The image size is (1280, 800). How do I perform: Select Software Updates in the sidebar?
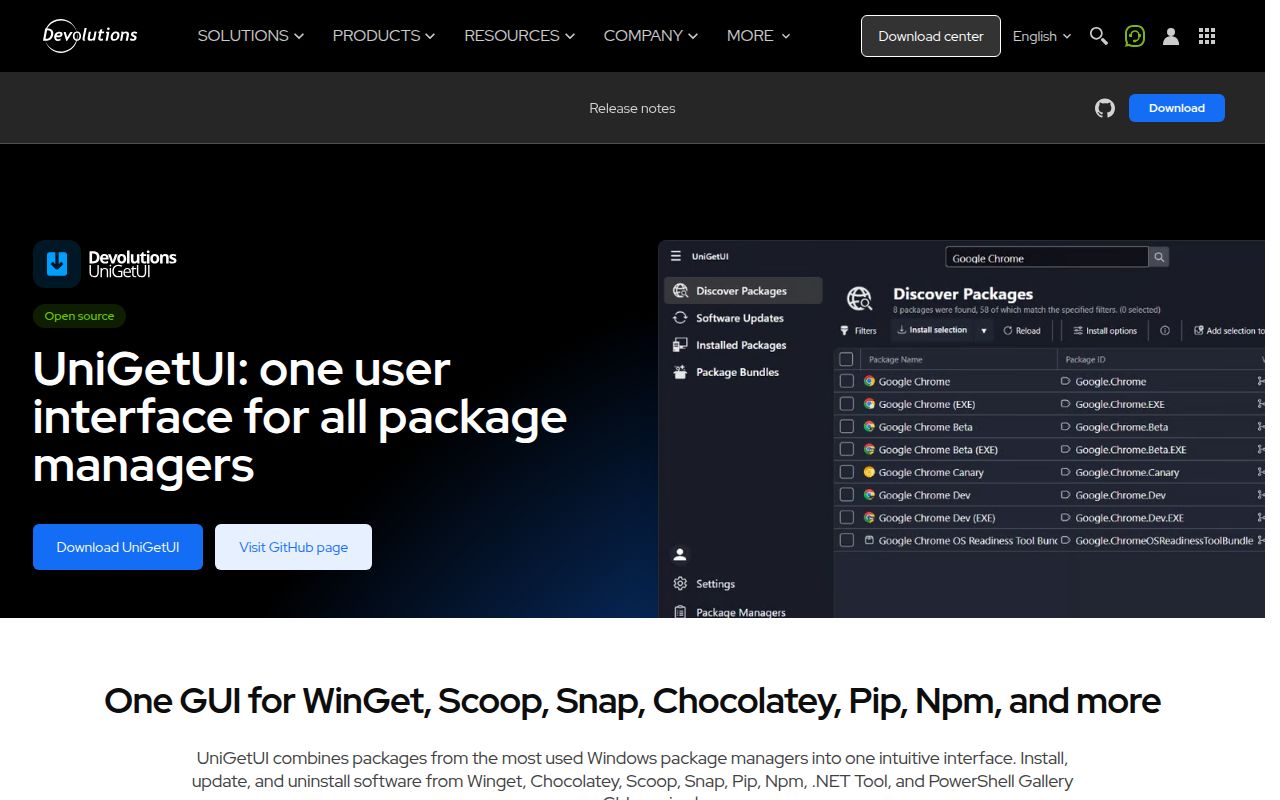(x=743, y=318)
